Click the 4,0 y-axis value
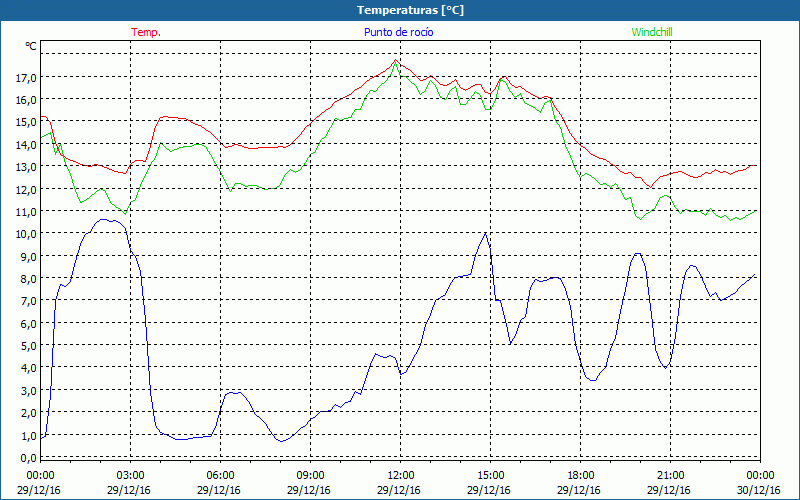 pos(29,368)
